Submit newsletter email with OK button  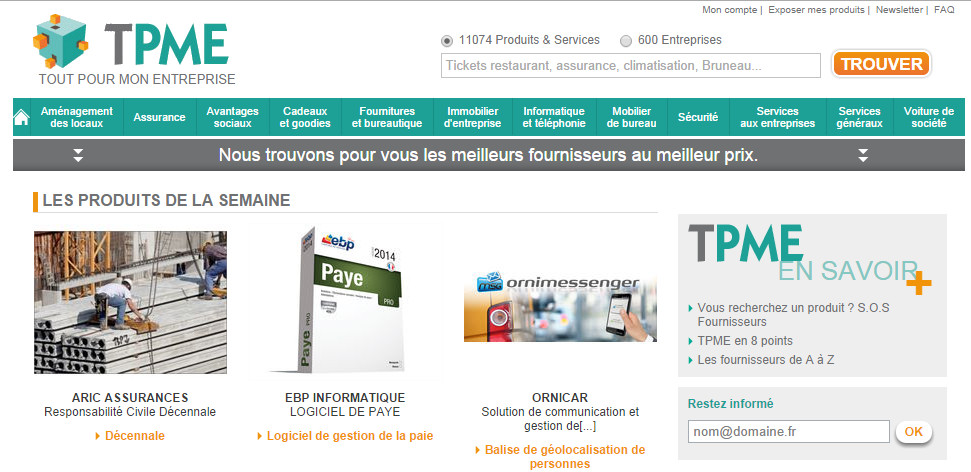913,432
